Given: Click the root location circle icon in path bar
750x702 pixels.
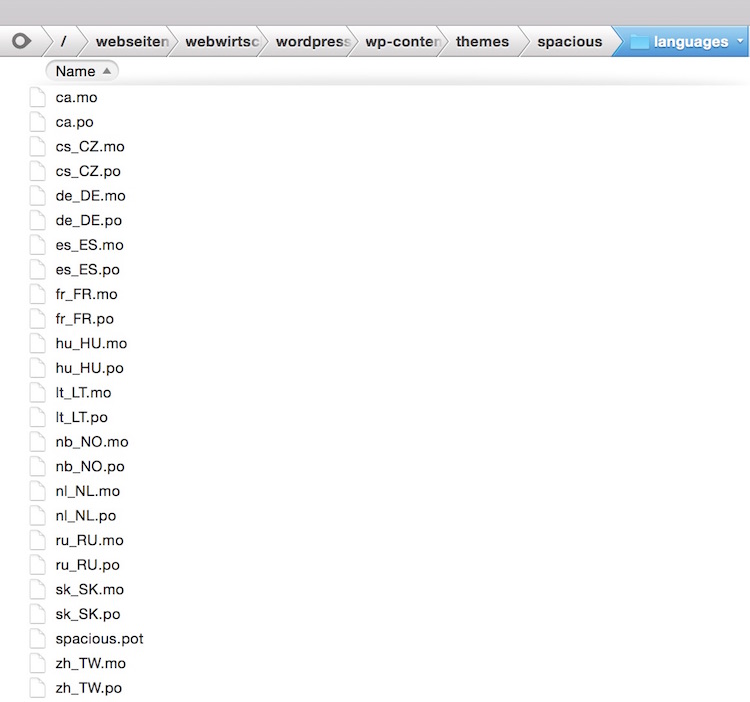Looking at the screenshot, I should pyautogui.click(x=21, y=42).
